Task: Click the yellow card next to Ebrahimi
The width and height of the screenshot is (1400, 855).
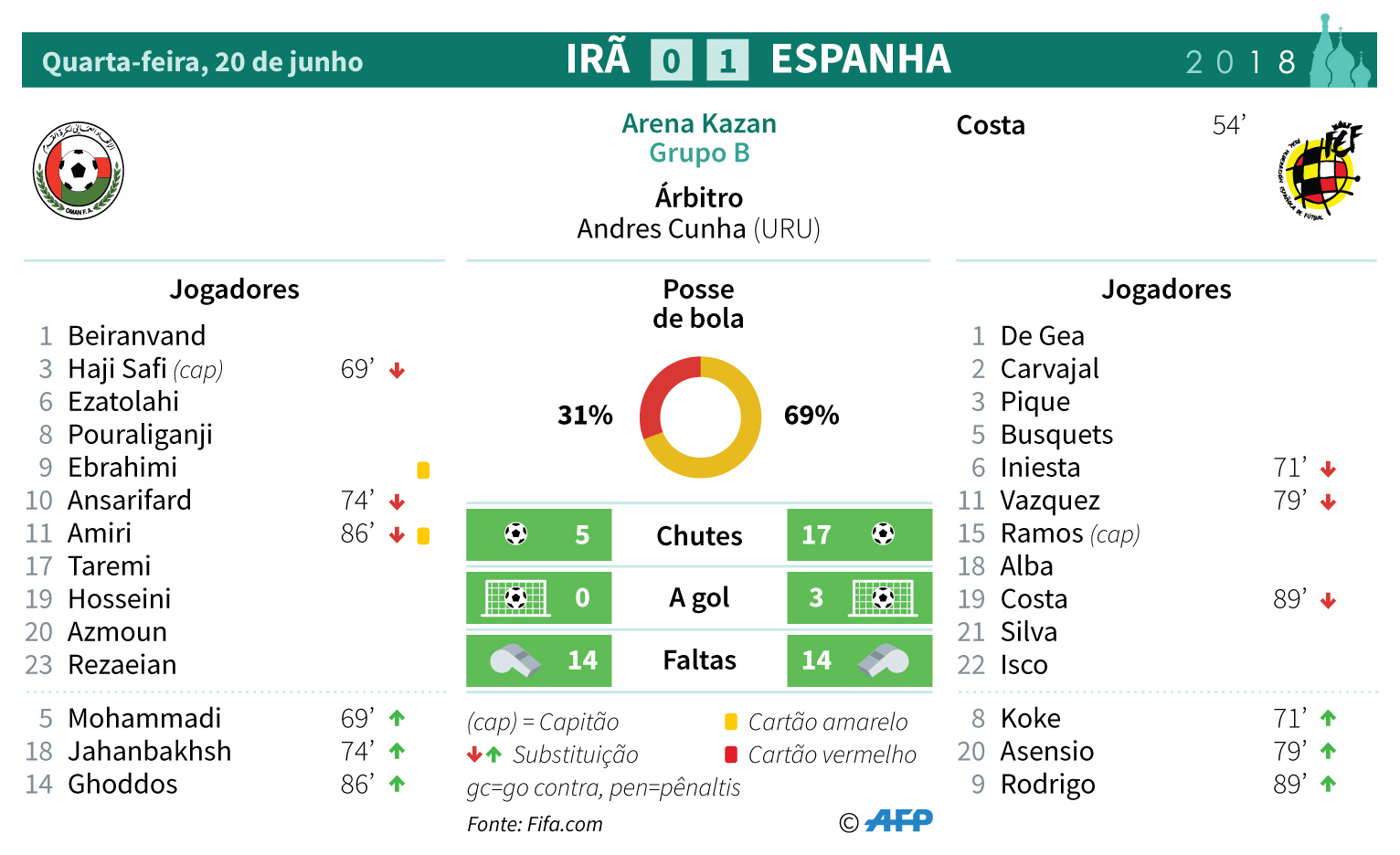Action: [x=423, y=470]
